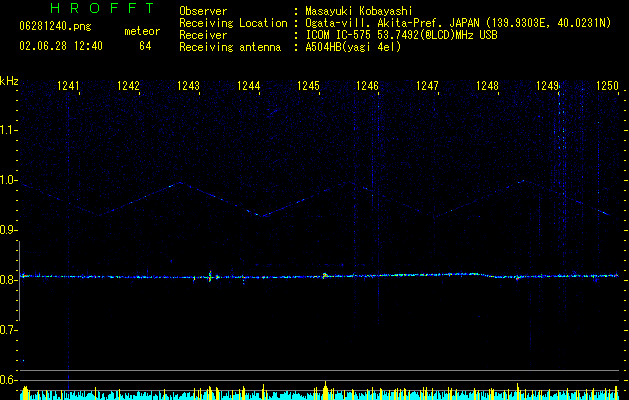Click the Observer name Masayuki Kobayashi
Image resolution: width=629 pixels, height=400 pixels.
coord(359,12)
